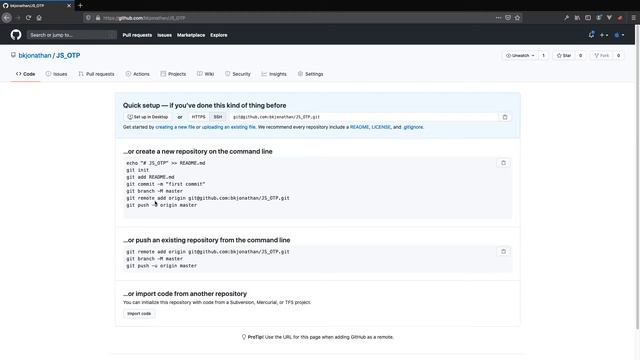The image size is (640, 360).
Task: Open the Insights tab
Action: [x=274, y=74]
